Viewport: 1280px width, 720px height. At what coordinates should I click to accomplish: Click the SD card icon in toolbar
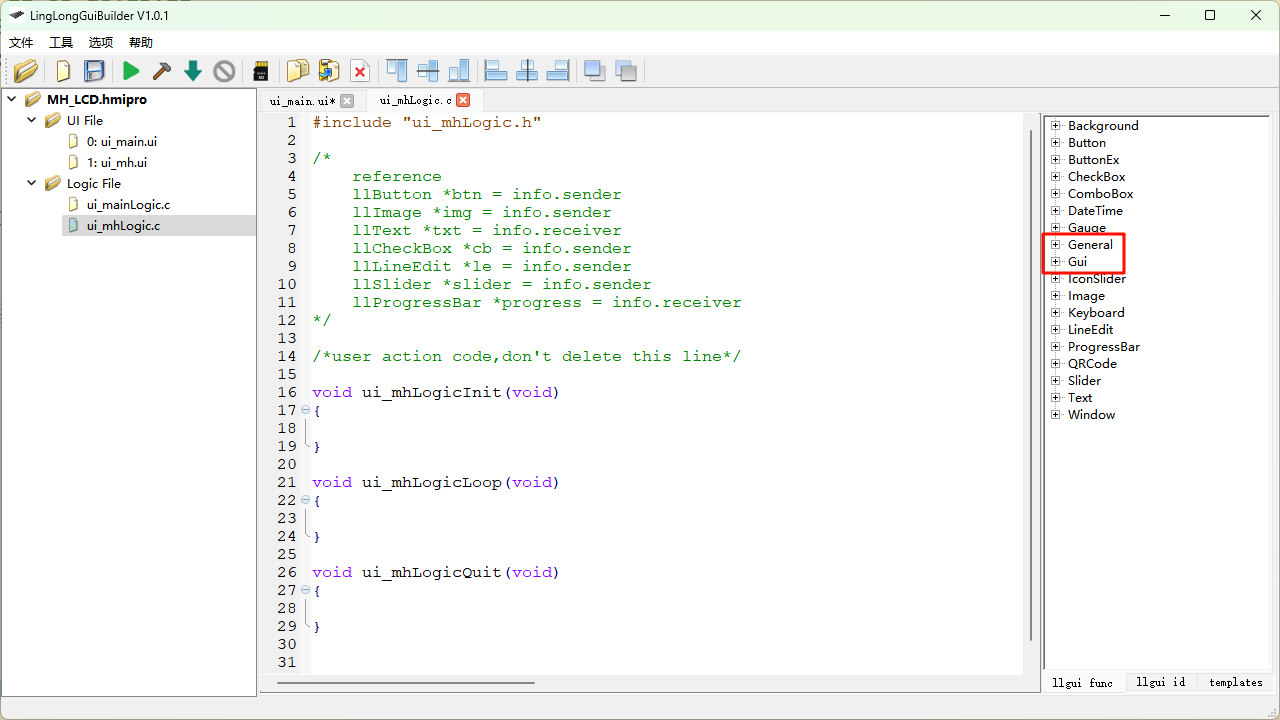[x=261, y=71]
